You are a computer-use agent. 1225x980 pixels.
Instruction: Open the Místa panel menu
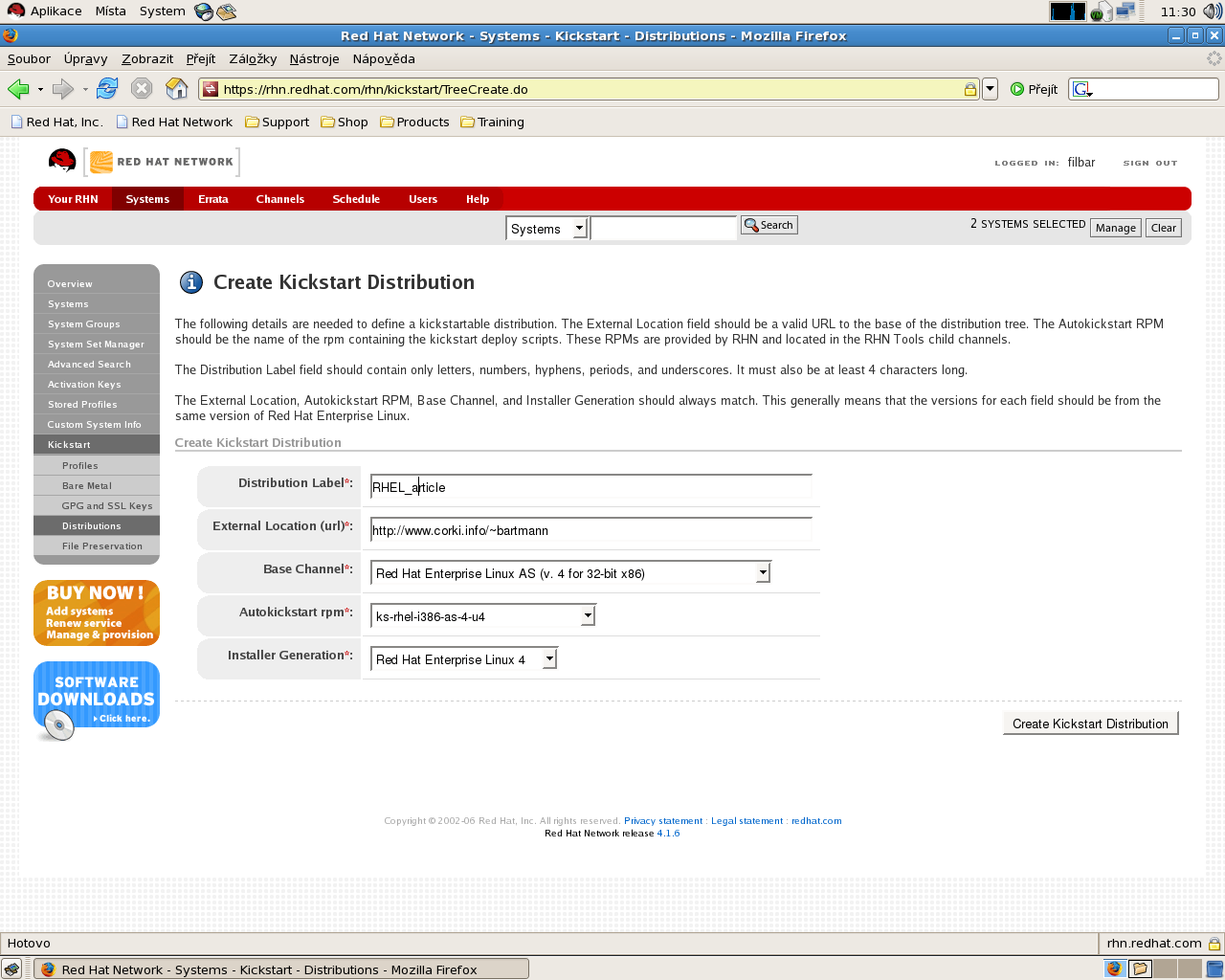110,11
